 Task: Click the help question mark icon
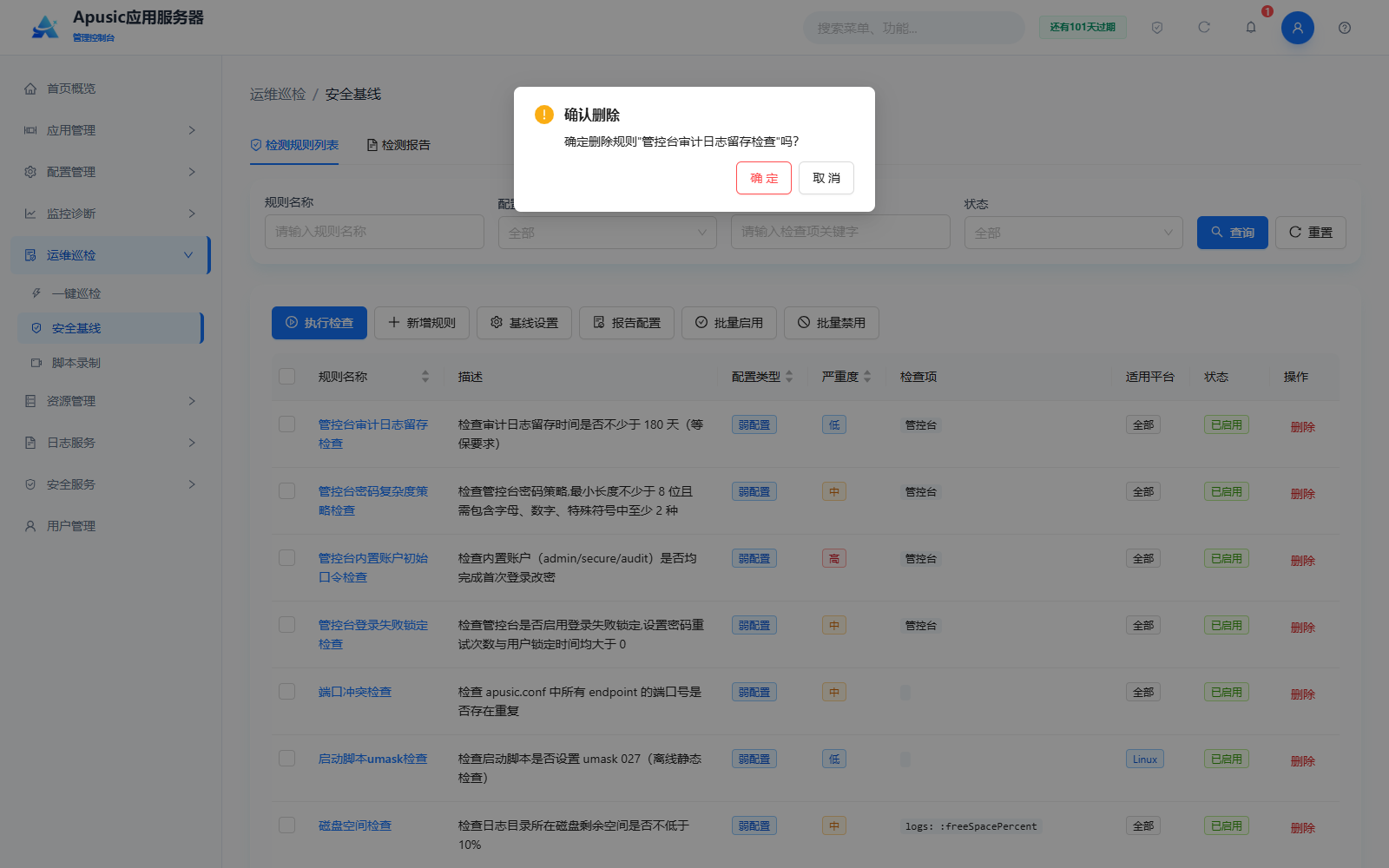pyautogui.click(x=1345, y=28)
